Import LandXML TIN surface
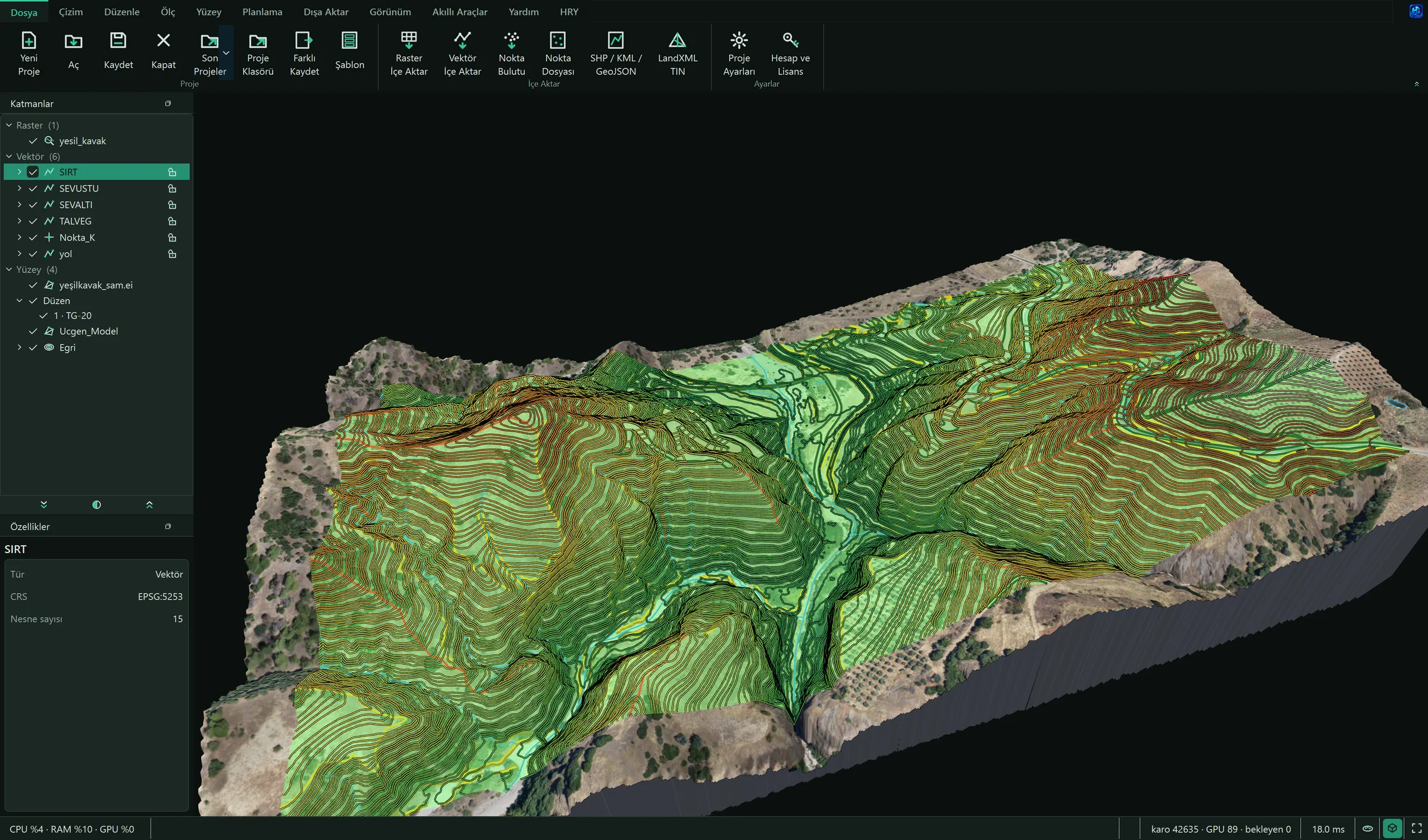The height and width of the screenshot is (840, 1428). tap(677, 54)
